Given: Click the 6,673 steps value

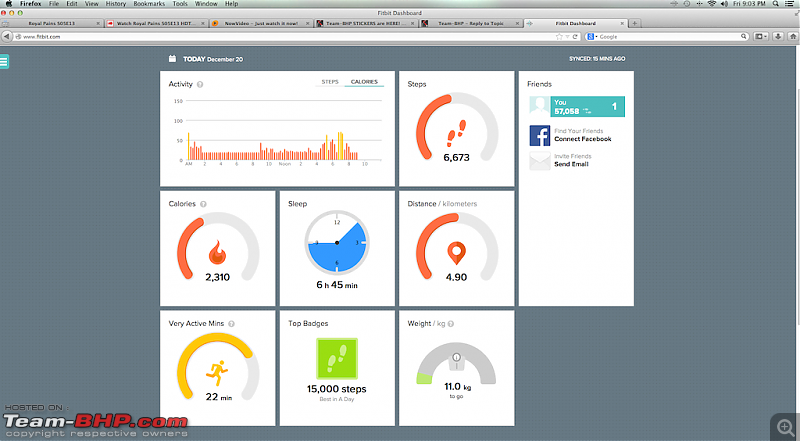Looking at the screenshot, I should click(x=456, y=158).
